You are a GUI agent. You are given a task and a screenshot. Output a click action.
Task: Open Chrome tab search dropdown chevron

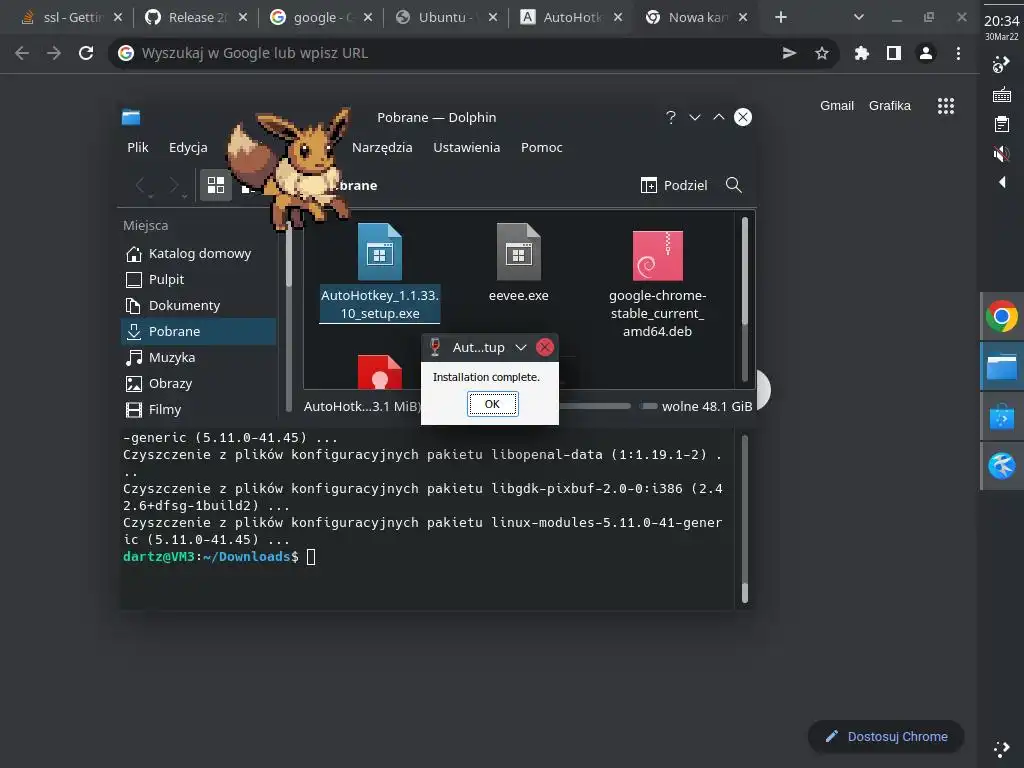859,18
